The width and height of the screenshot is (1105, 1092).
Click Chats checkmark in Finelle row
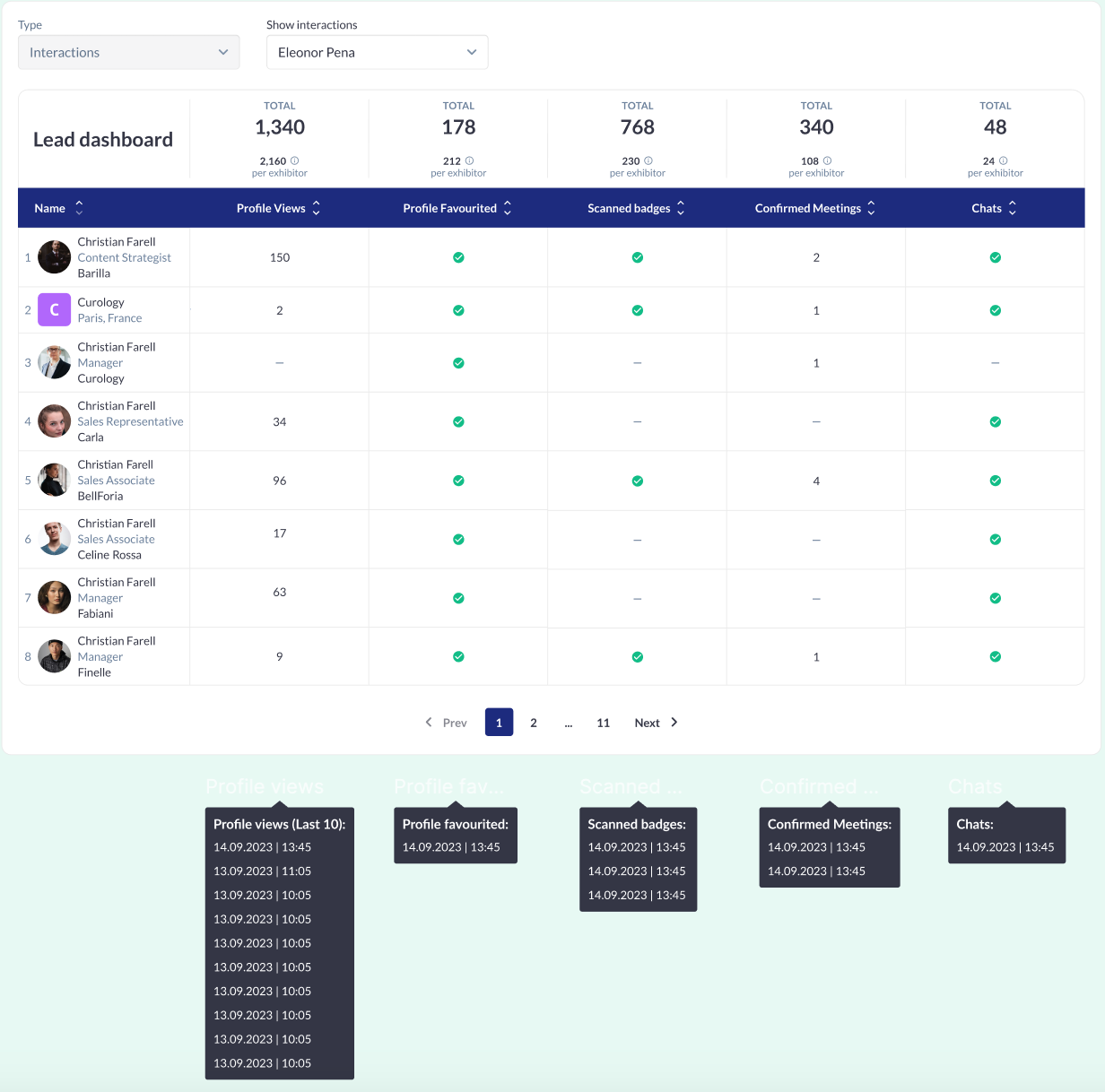pos(996,656)
